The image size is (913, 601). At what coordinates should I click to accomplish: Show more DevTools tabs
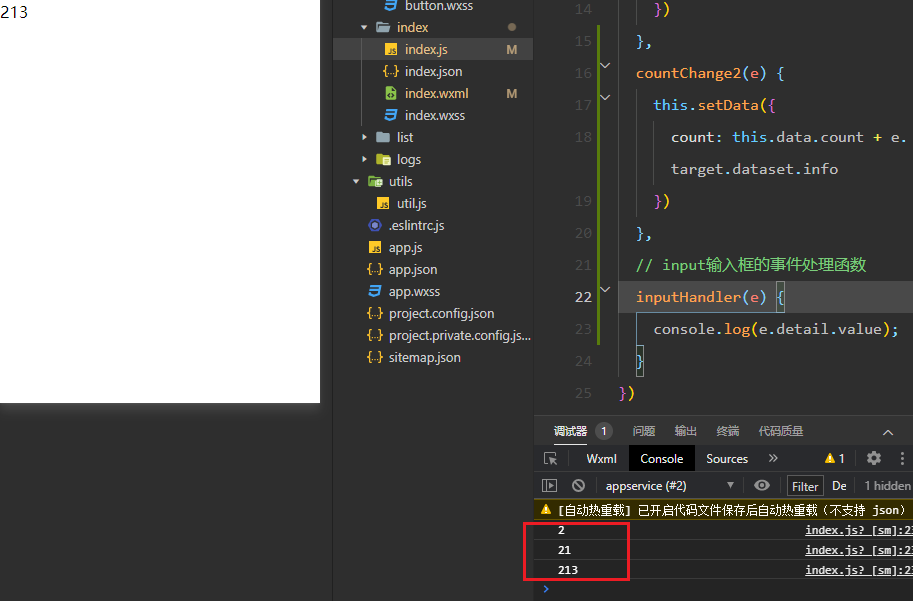(772, 458)
